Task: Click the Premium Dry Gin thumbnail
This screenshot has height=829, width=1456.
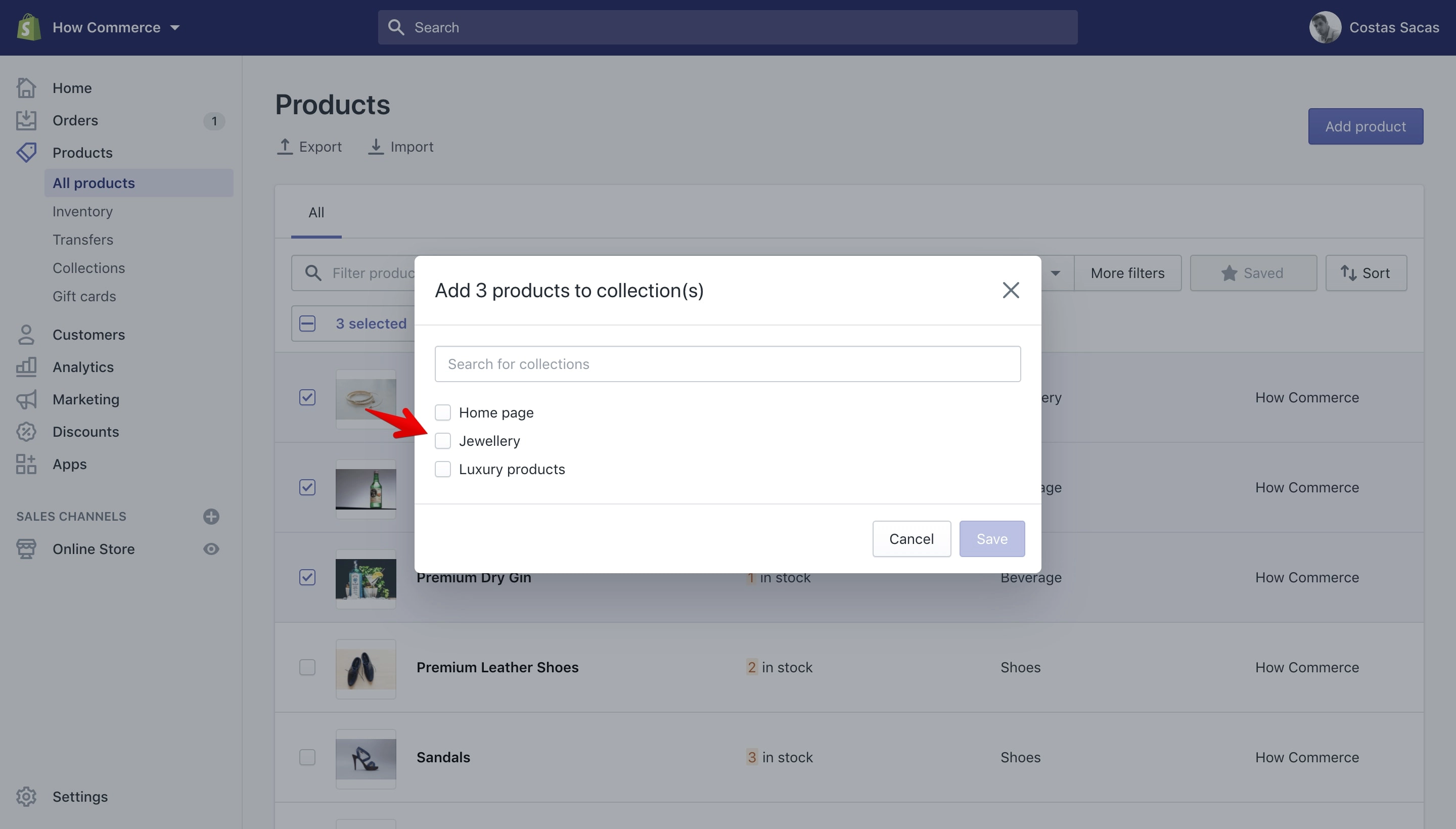Action: 366,578
